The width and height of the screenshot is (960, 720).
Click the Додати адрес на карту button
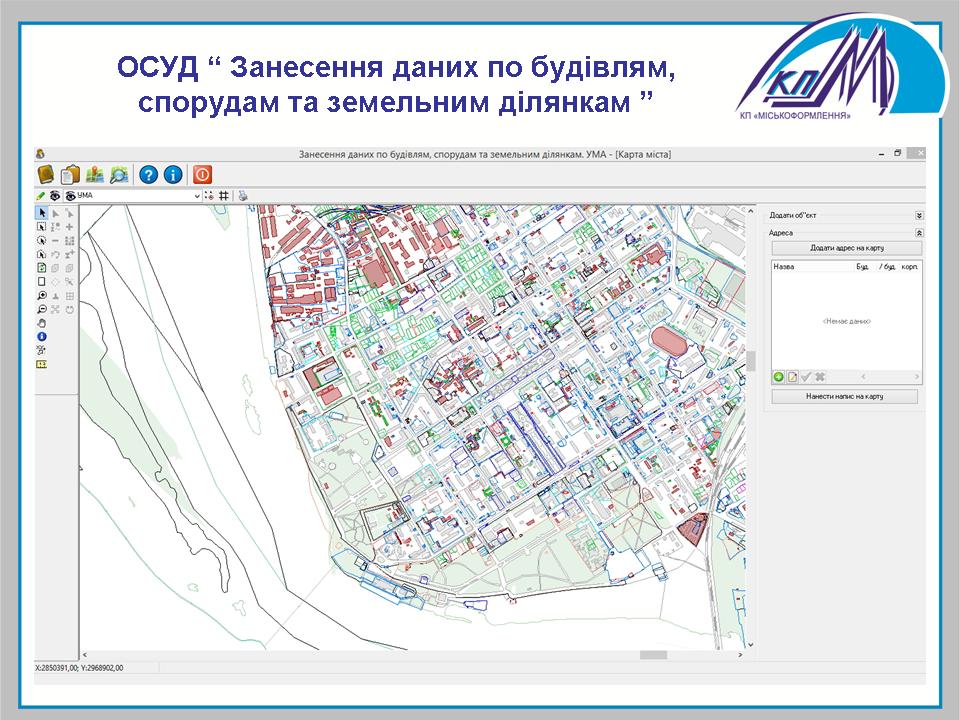click(x=846, y=247)
